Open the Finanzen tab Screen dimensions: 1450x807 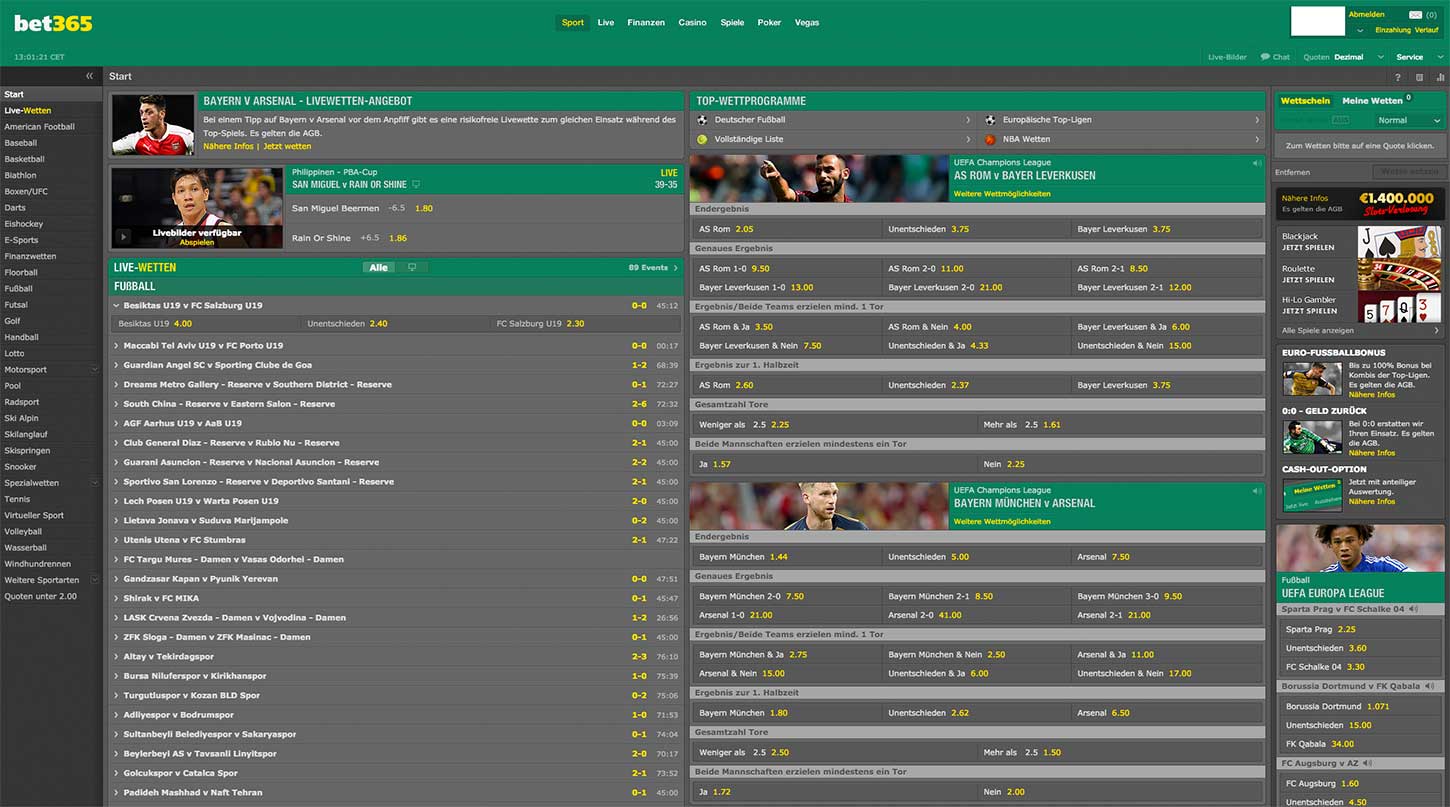coord(646,22)
